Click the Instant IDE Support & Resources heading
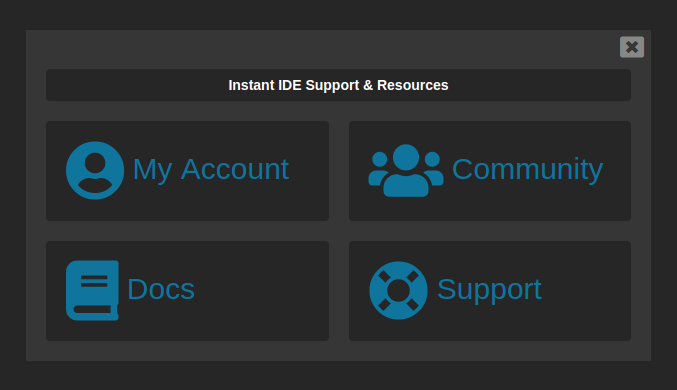 pos(338,85)
